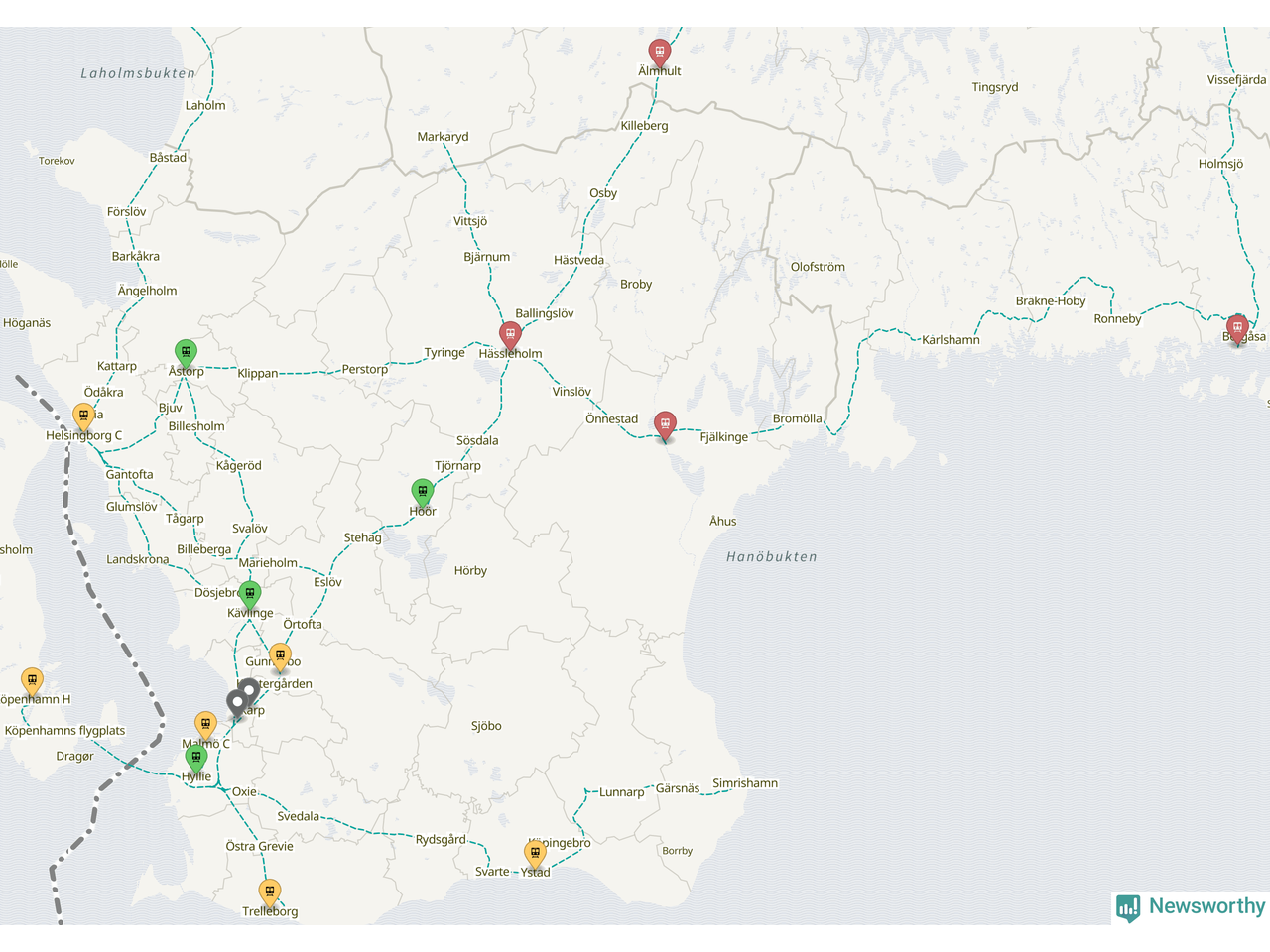Click the Vinslöv label
Viewport: 1270px width, 952px height.
click(571, 392)
